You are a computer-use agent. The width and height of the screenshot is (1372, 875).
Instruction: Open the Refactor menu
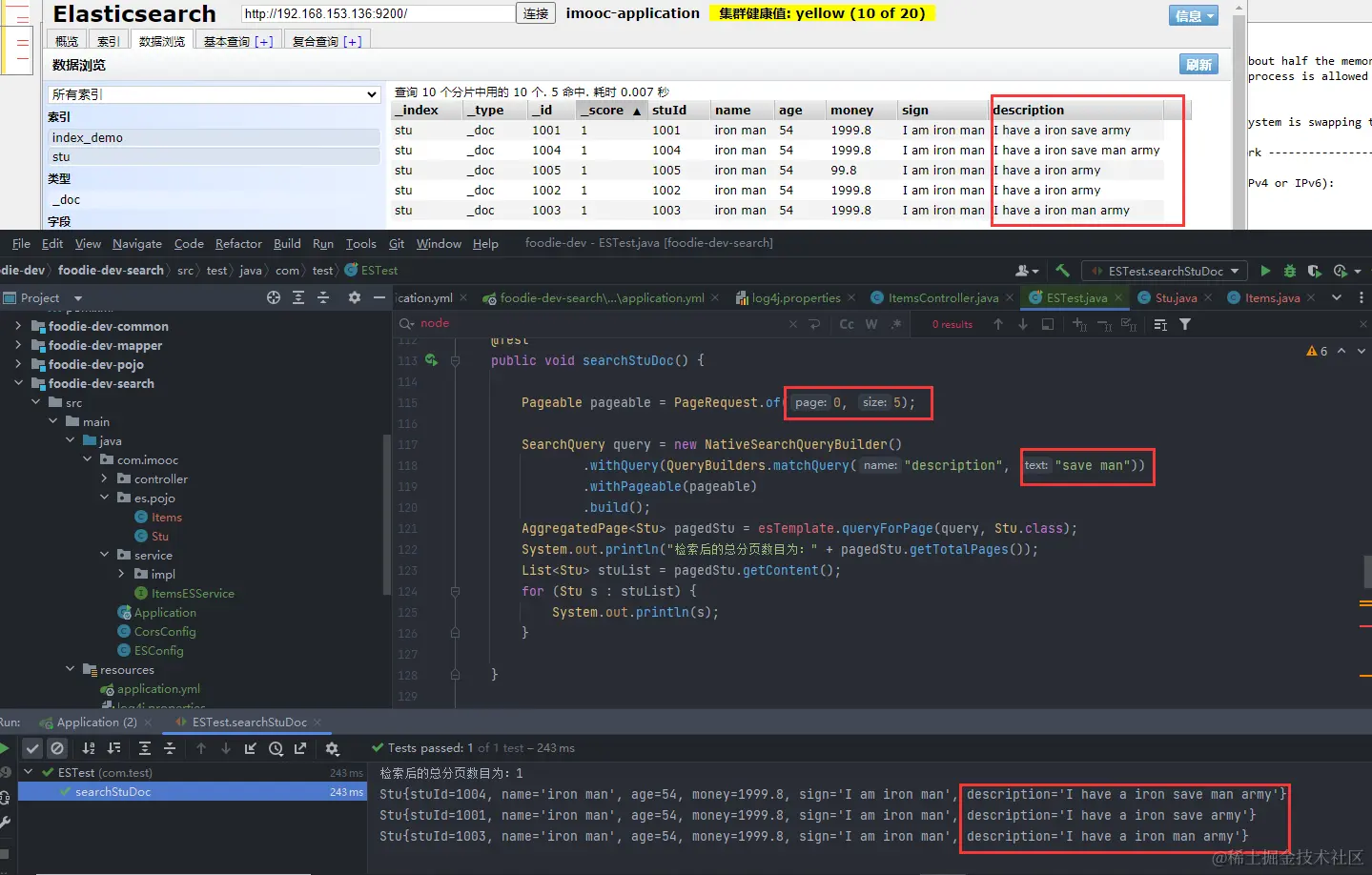[238, 244]
